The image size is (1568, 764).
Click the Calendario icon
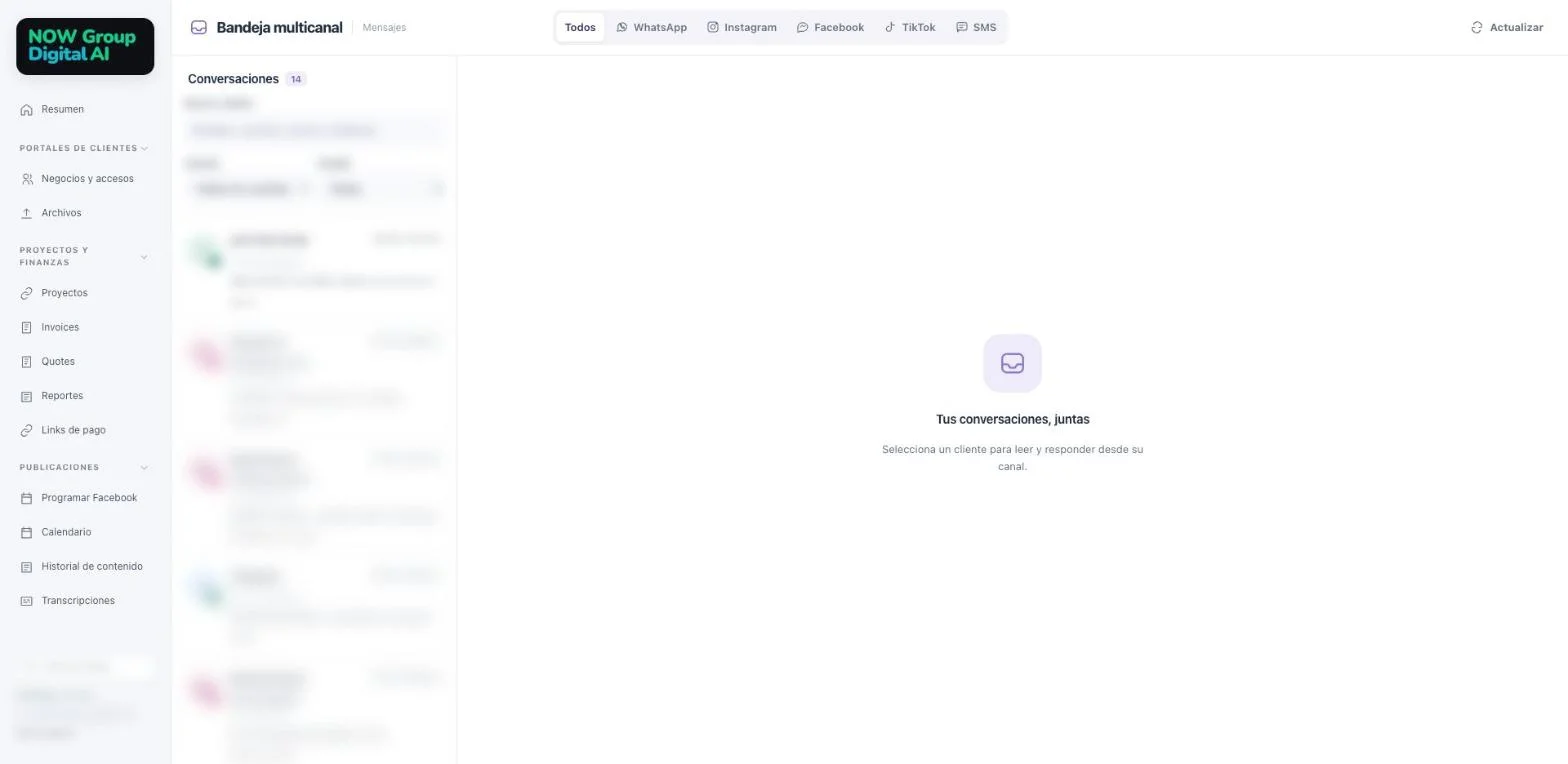[27, 533]
